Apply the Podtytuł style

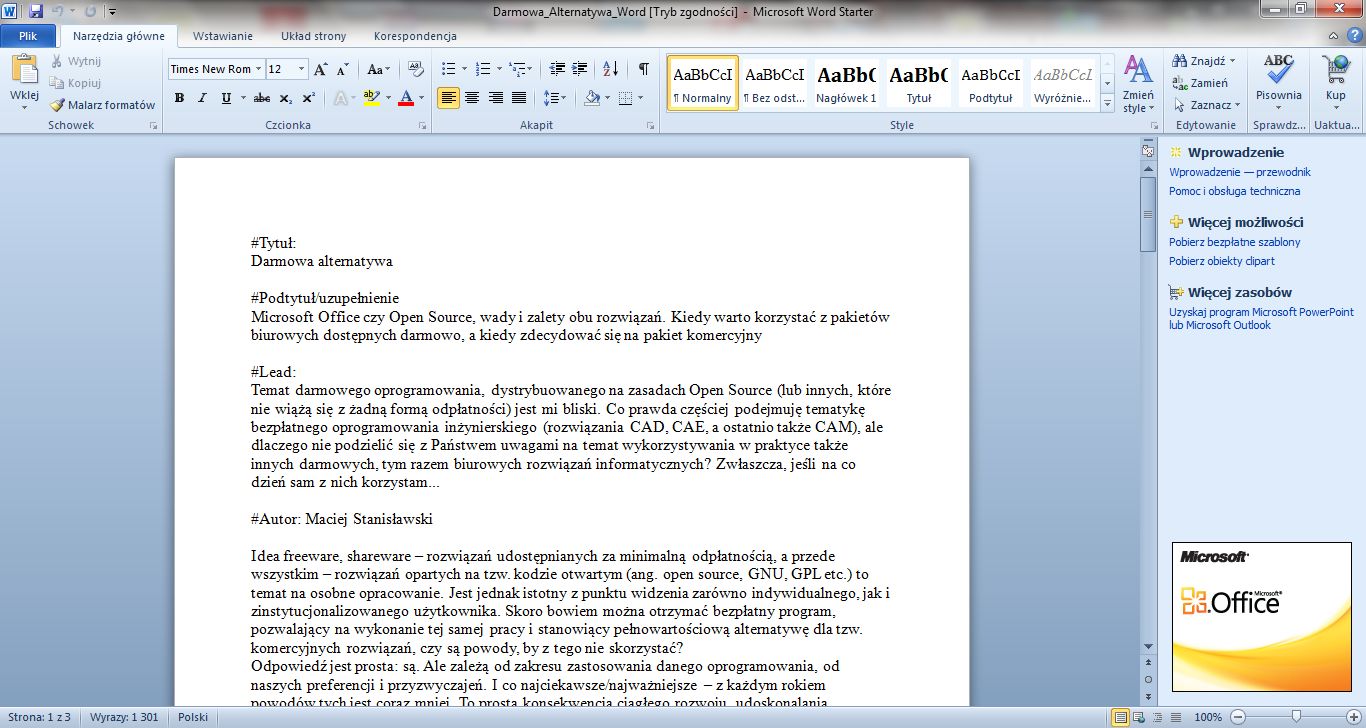990,82
